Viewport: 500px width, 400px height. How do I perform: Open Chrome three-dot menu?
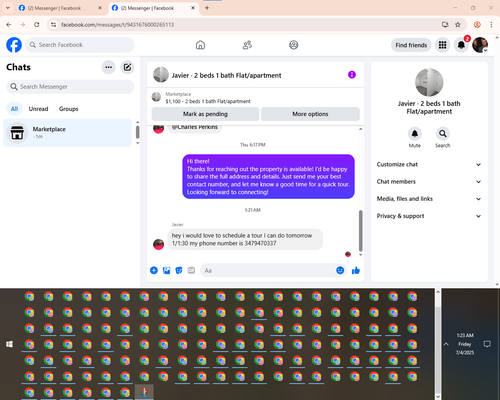[491, 25]
